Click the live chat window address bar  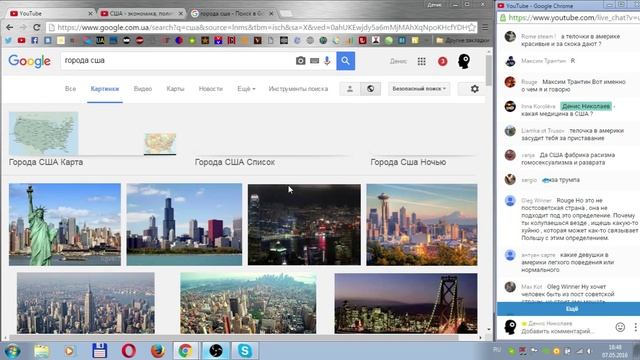tap(568, 18)
